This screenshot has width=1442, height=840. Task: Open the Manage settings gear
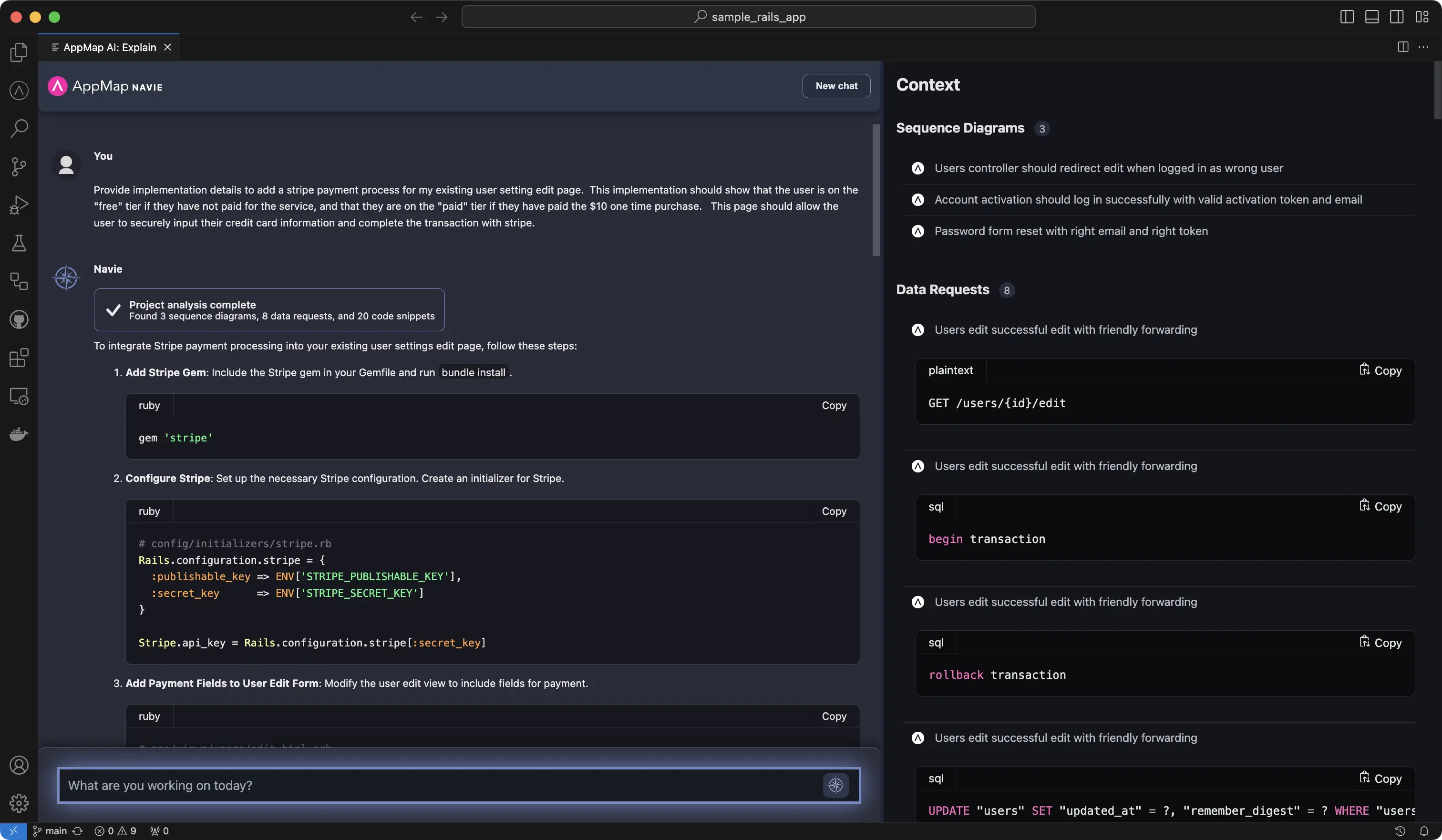19,803
